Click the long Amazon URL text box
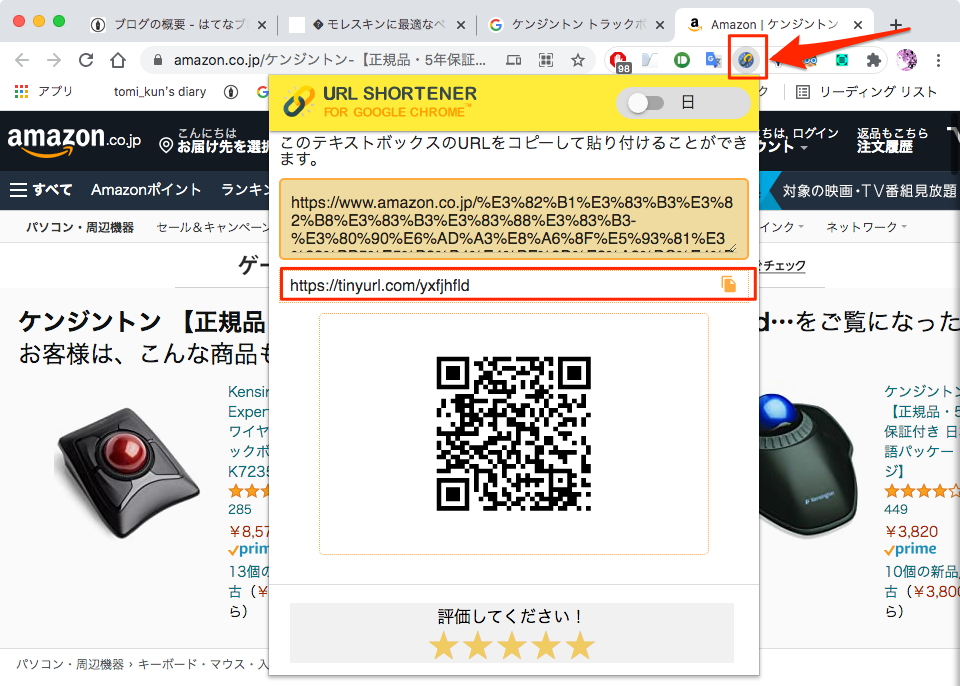 514,219
